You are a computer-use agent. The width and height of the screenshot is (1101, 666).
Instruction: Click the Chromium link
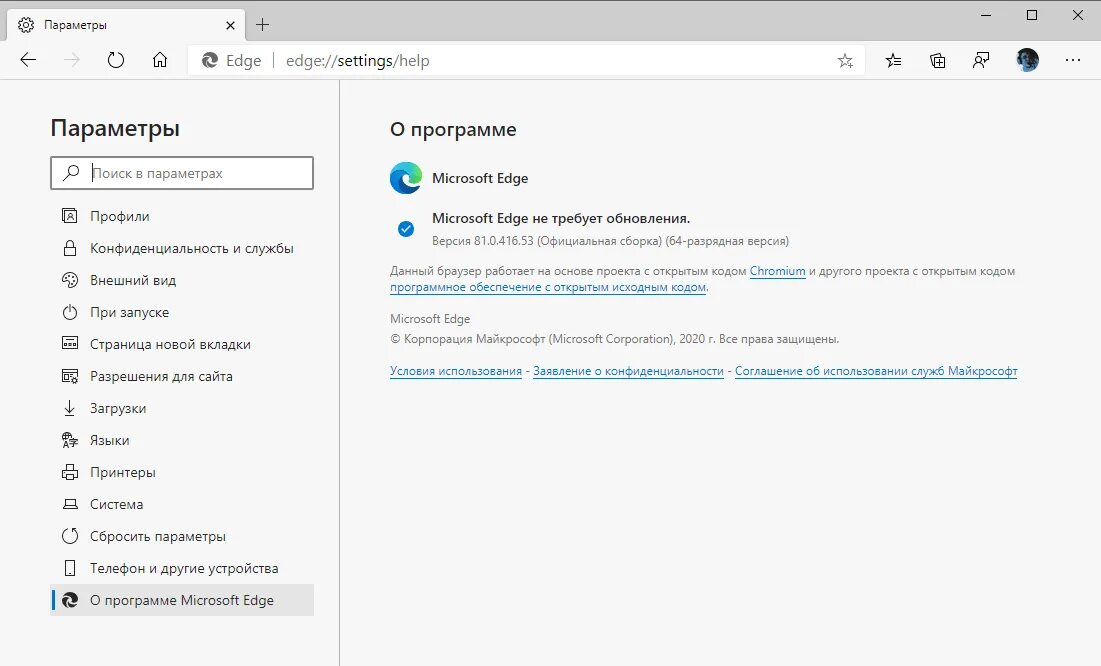[x=777, y=271]
